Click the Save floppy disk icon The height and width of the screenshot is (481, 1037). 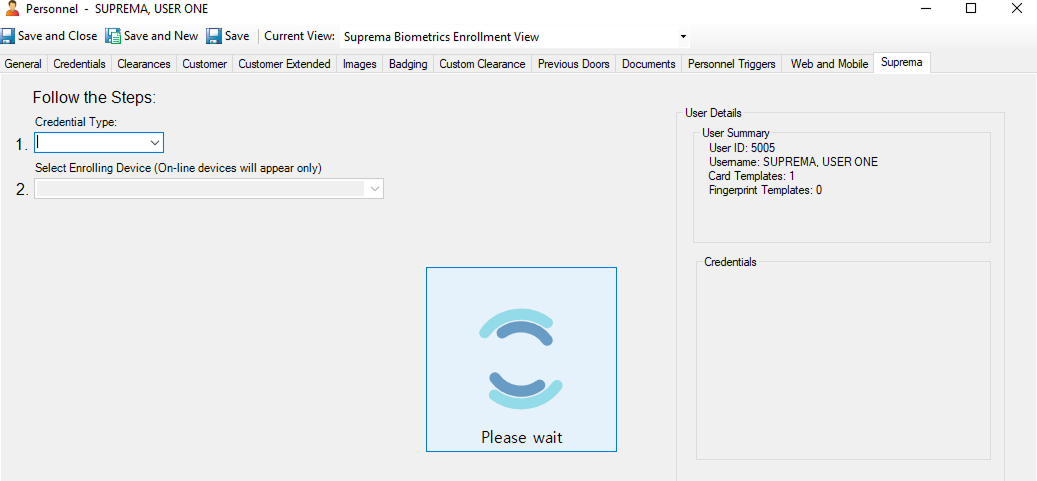214,36
